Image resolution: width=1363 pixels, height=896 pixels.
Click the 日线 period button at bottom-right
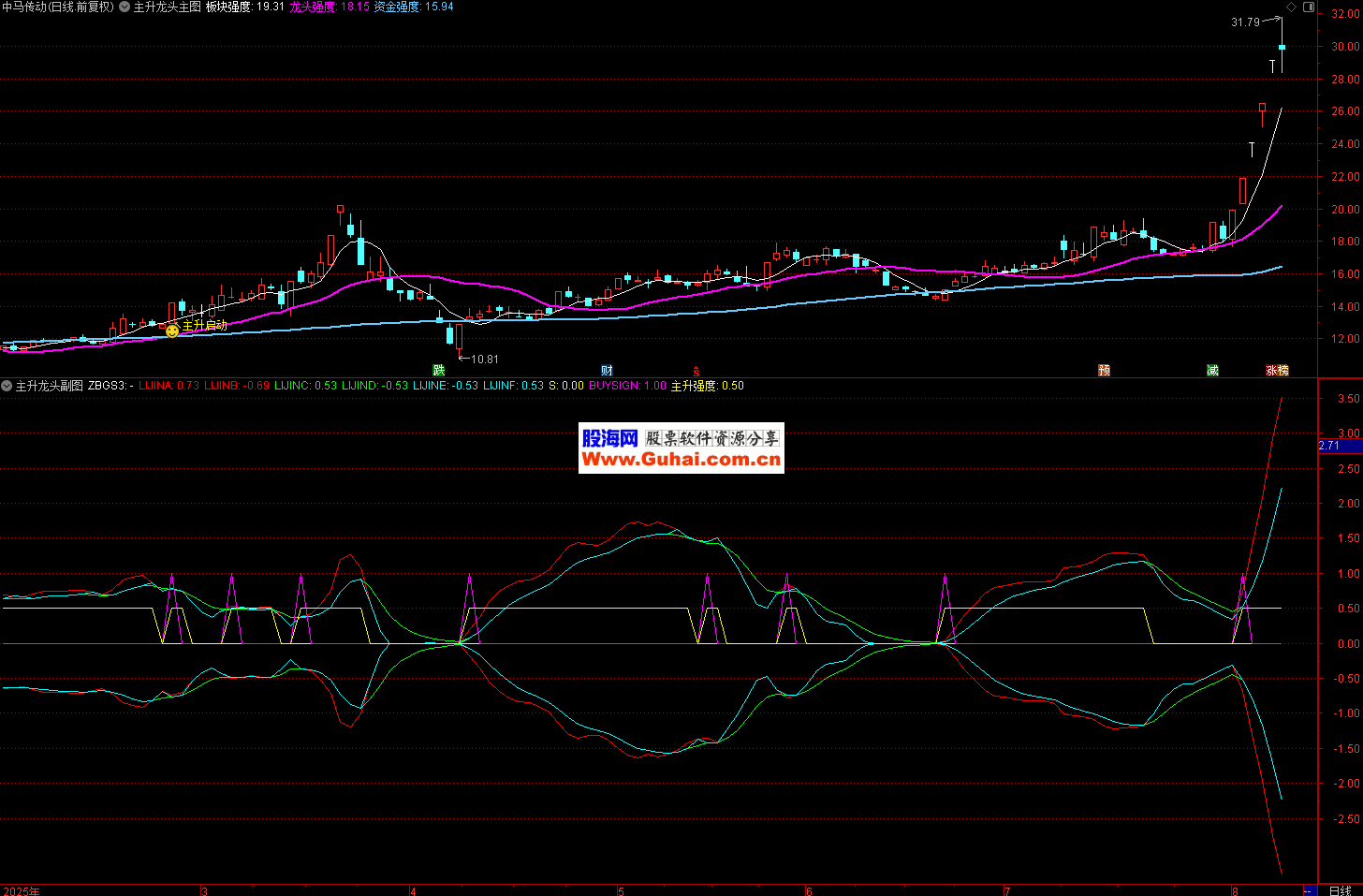pos(1340,890)
